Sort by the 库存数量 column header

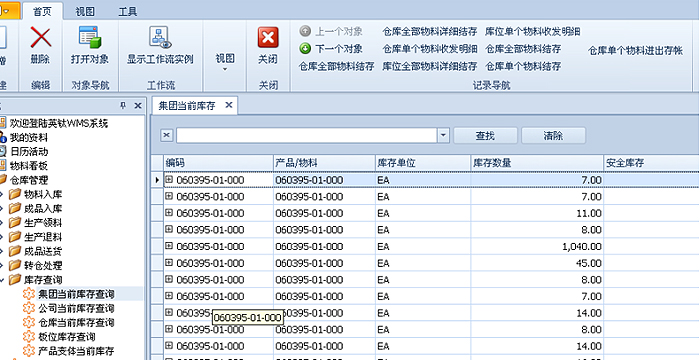point(537,163)
